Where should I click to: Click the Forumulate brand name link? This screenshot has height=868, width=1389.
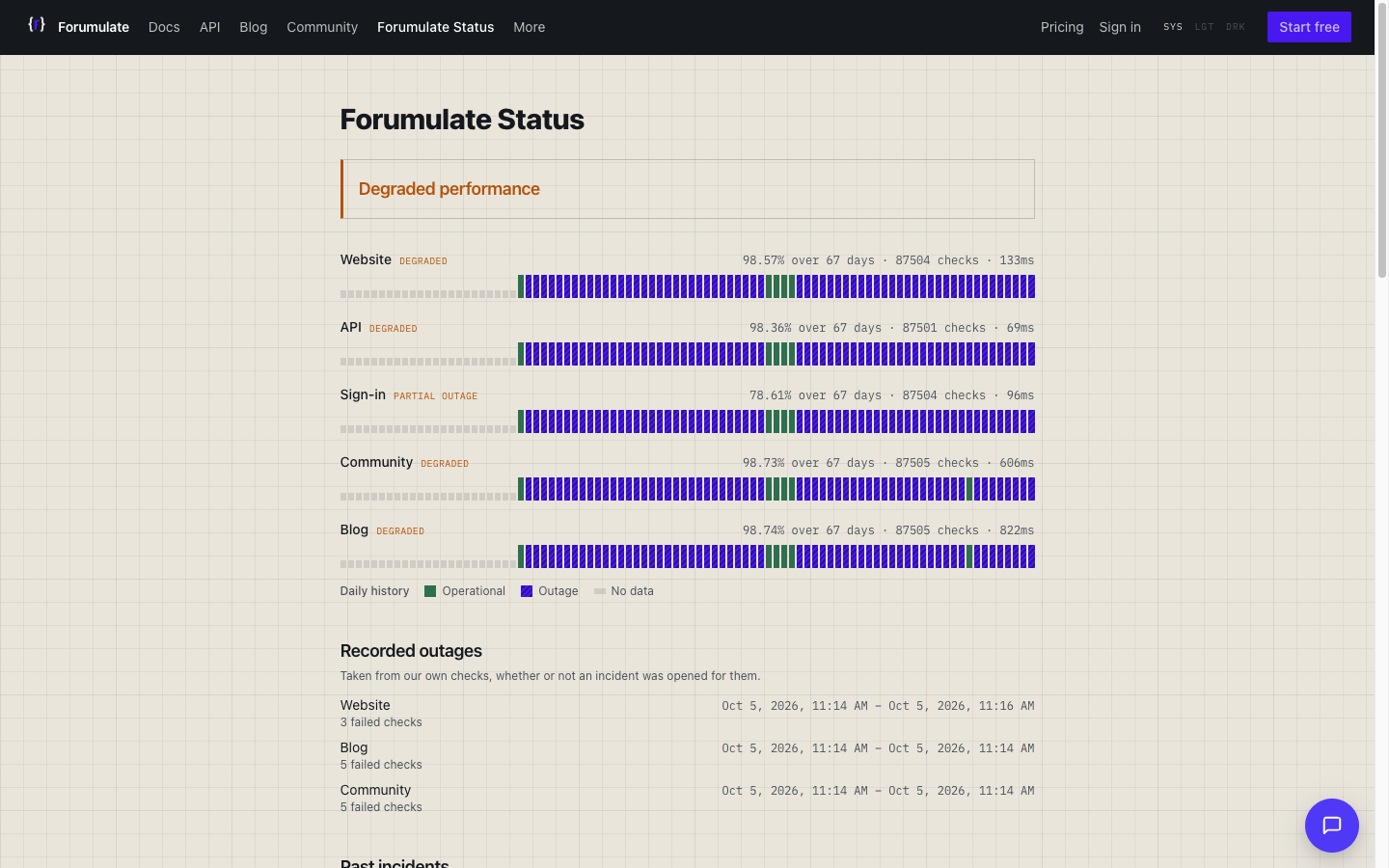click(x=94, y=27)
